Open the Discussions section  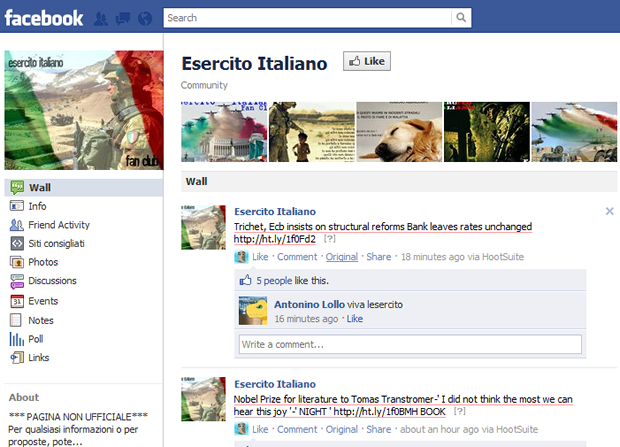pos(52,280)
